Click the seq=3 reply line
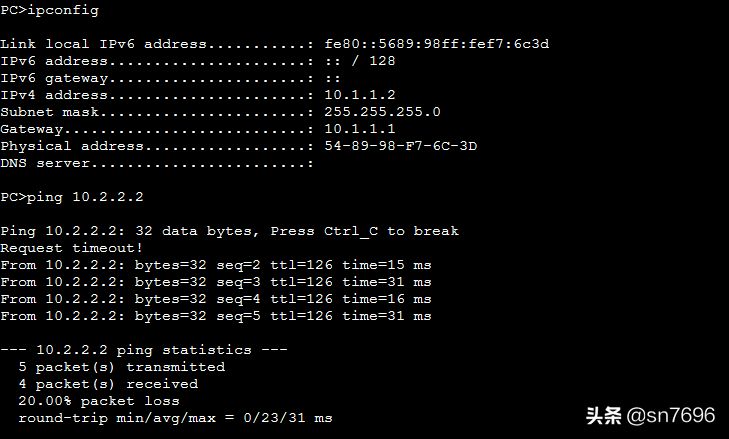Image resolution: width=729 pixels, height=439 pixels. pos(216,282)
